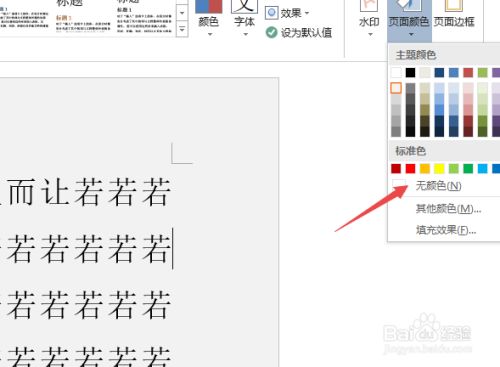Screen dimensions: 500x367
Task: Select darkest red shade in theme colors
Action: (468, 131)
